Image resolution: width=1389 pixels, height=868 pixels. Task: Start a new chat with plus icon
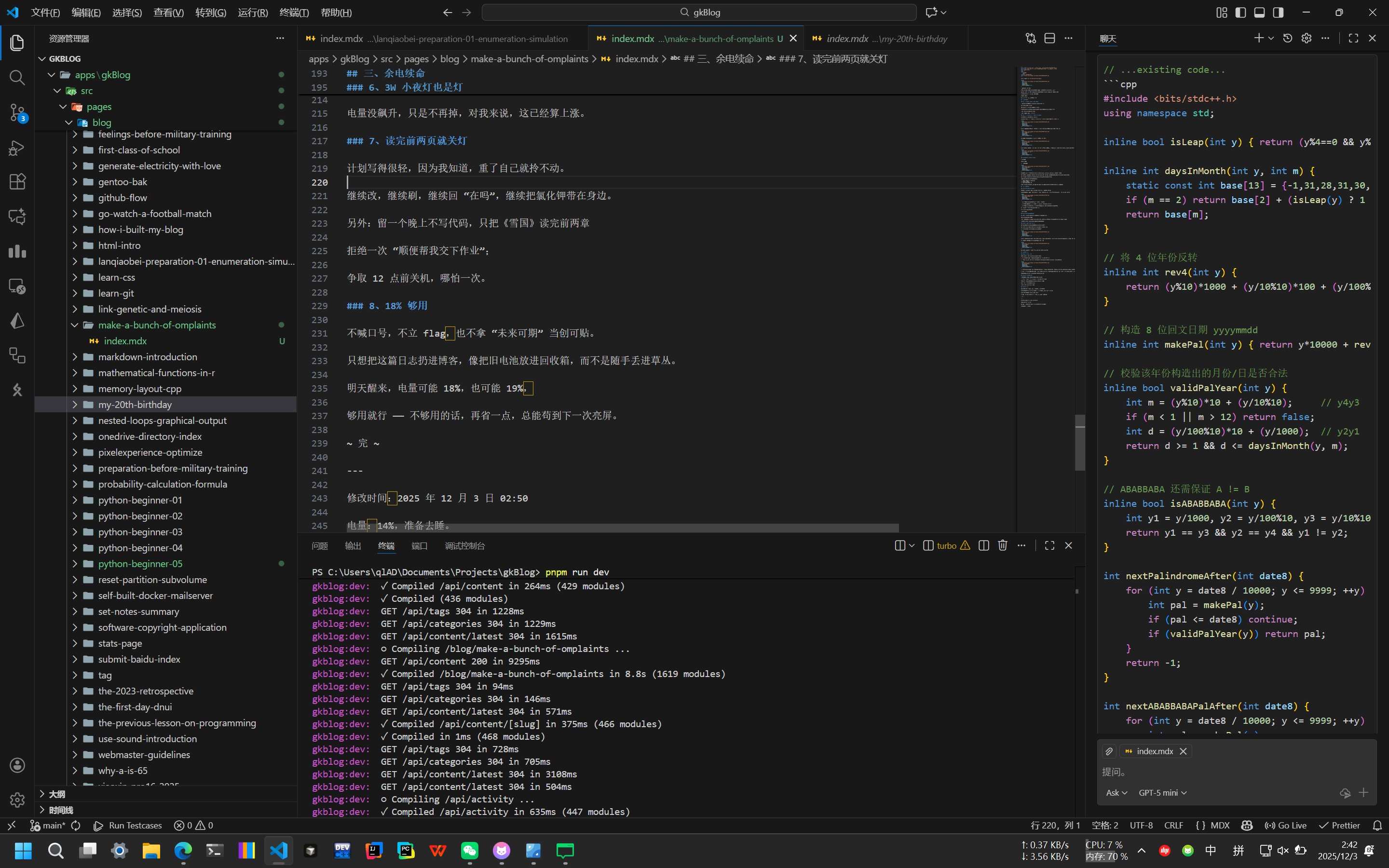1258,39
